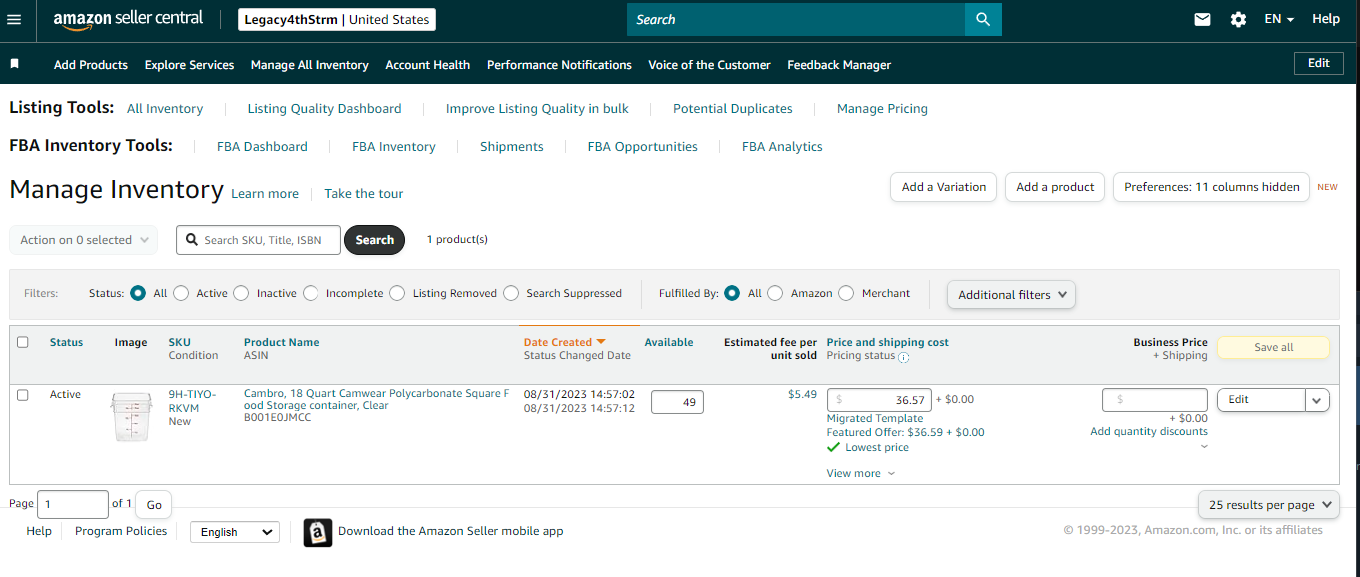Click the Cambro container product thumbnail

(x=131, y=416)
